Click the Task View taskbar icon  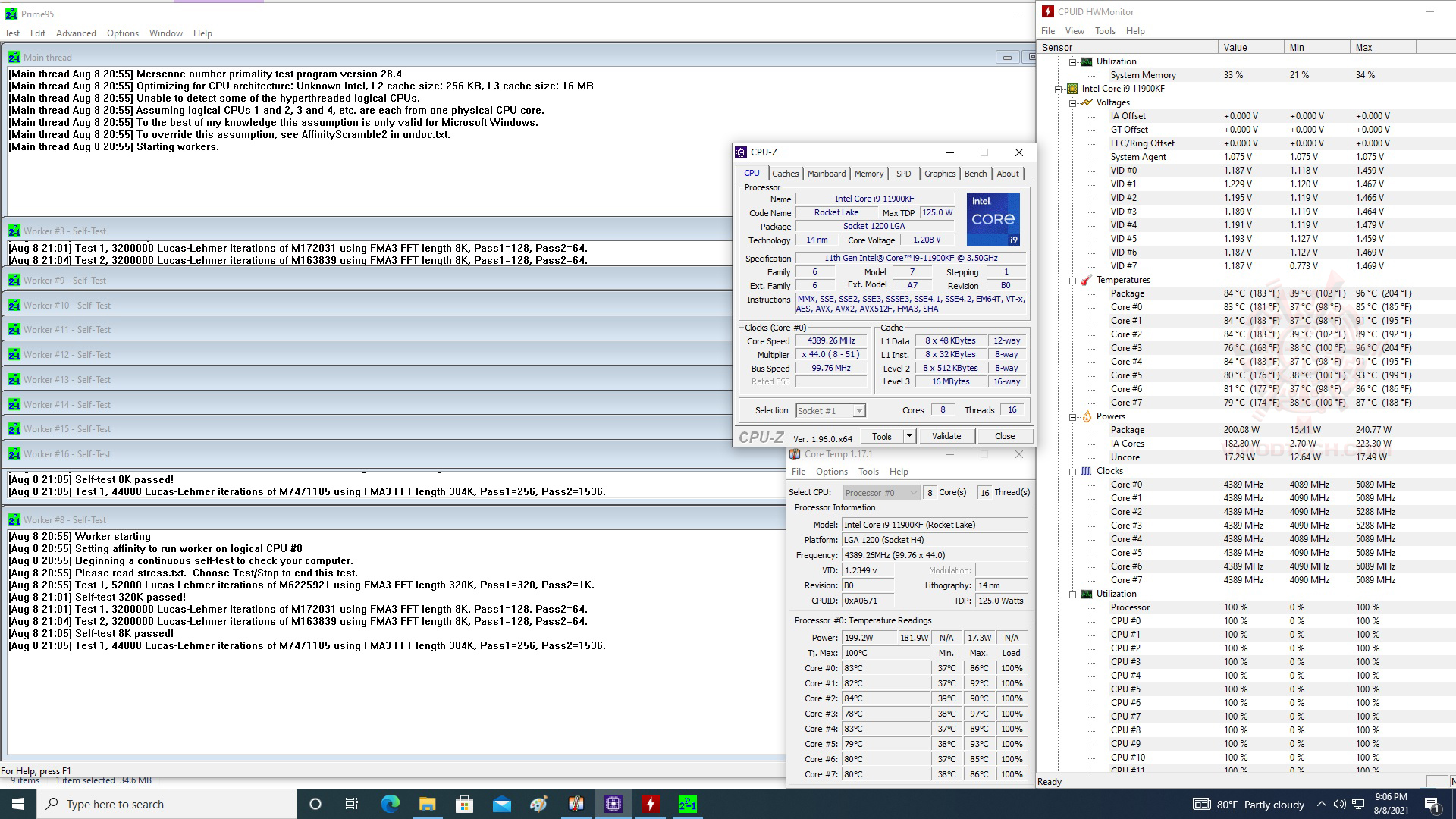click(352, 804)
